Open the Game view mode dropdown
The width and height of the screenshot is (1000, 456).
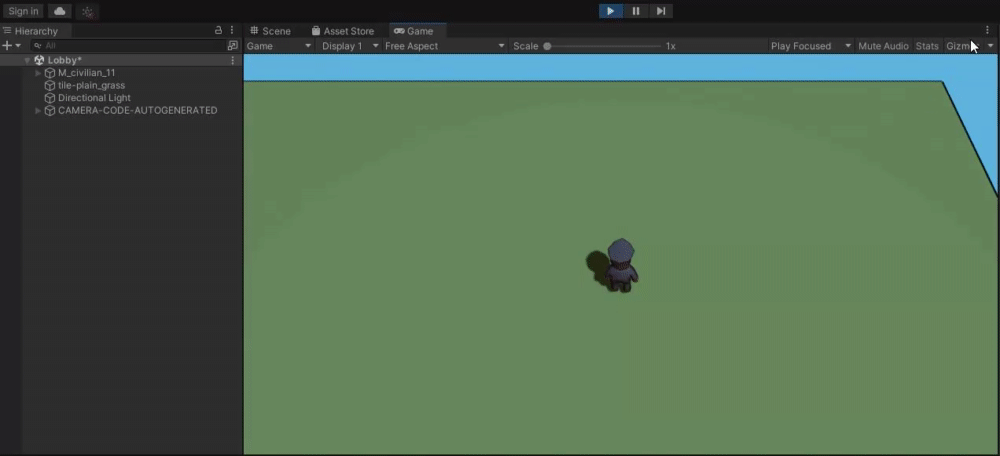[279, 46]
